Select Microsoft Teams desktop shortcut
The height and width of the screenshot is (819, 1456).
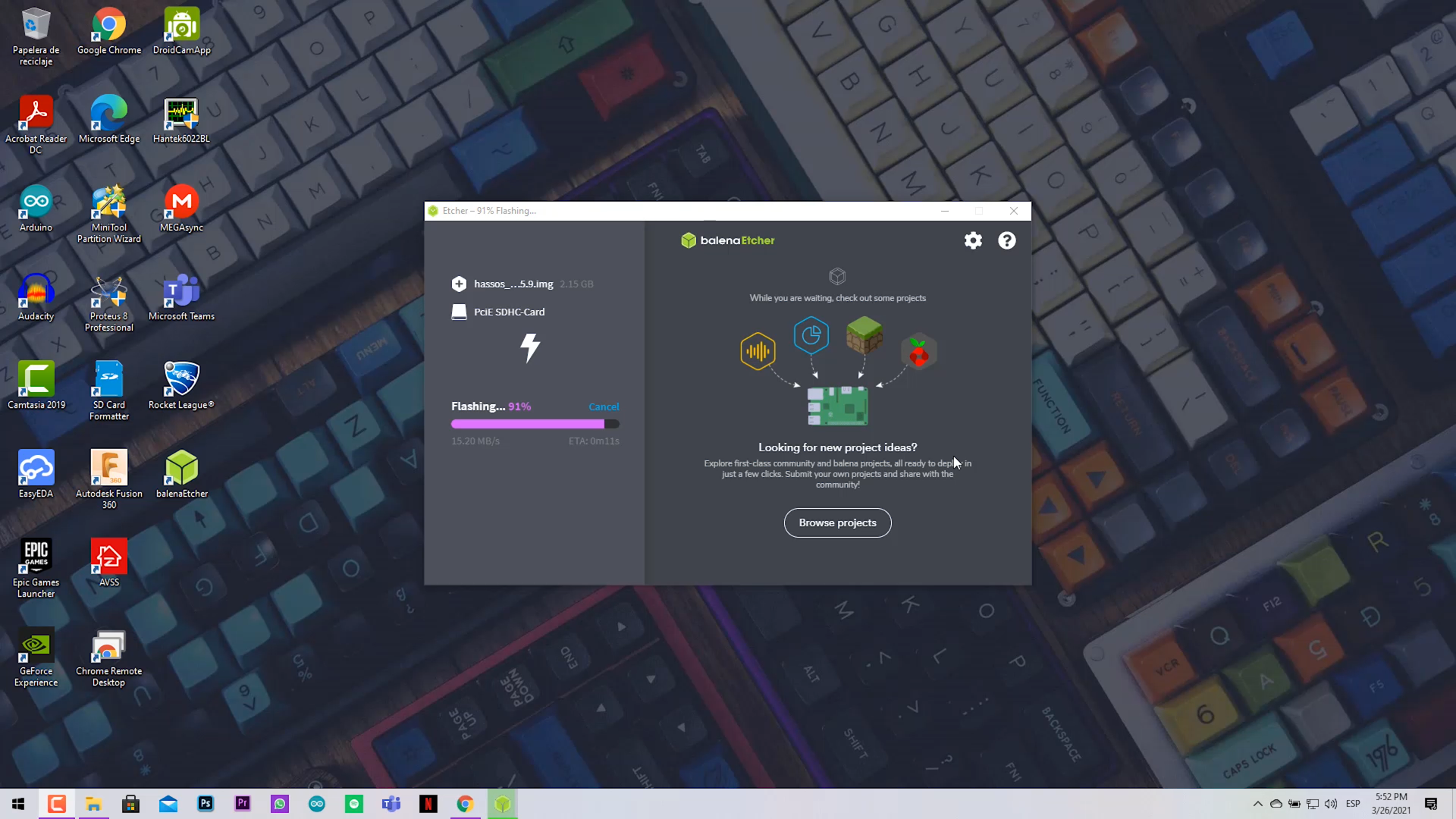pos(181,297)
